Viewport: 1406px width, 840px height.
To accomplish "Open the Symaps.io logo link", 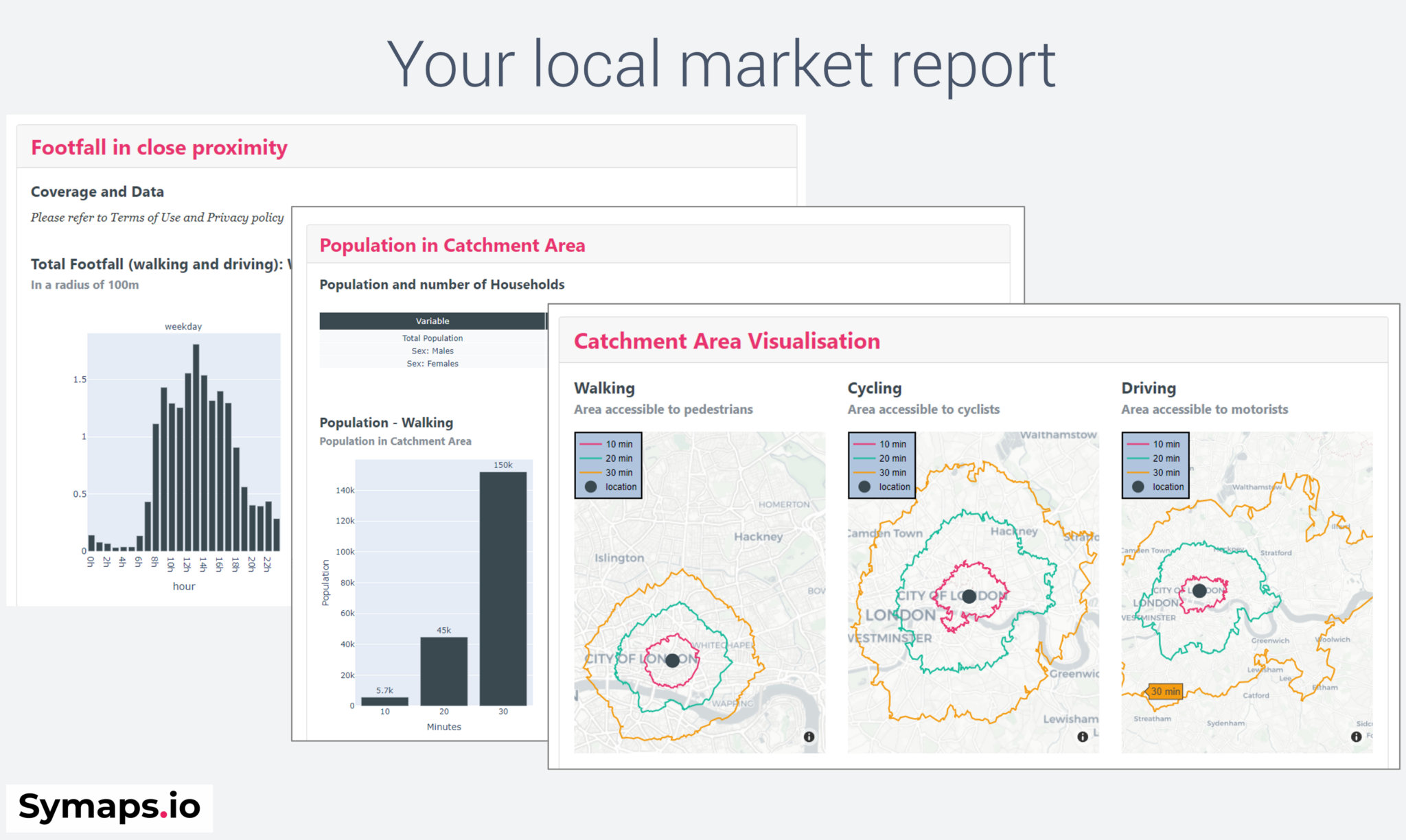I will point(109,807).
